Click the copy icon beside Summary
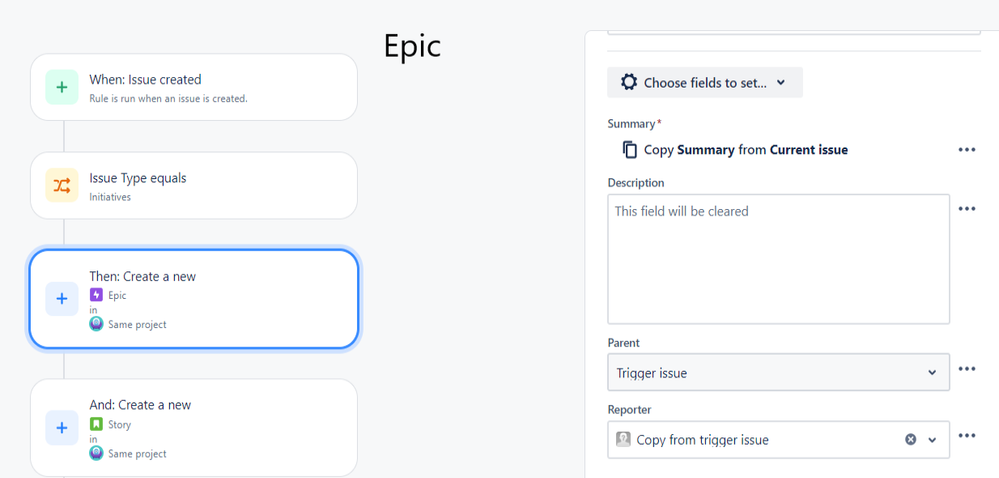 629,150
